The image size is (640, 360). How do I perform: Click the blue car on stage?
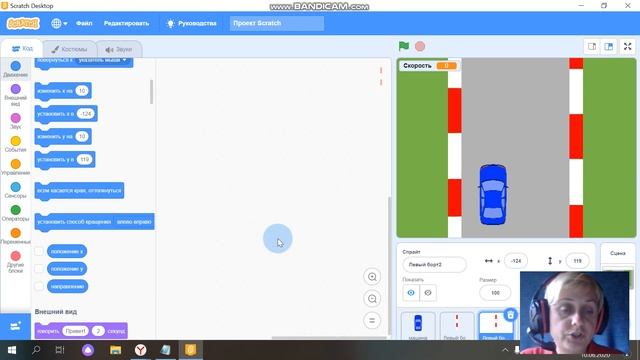click(493, 195)
